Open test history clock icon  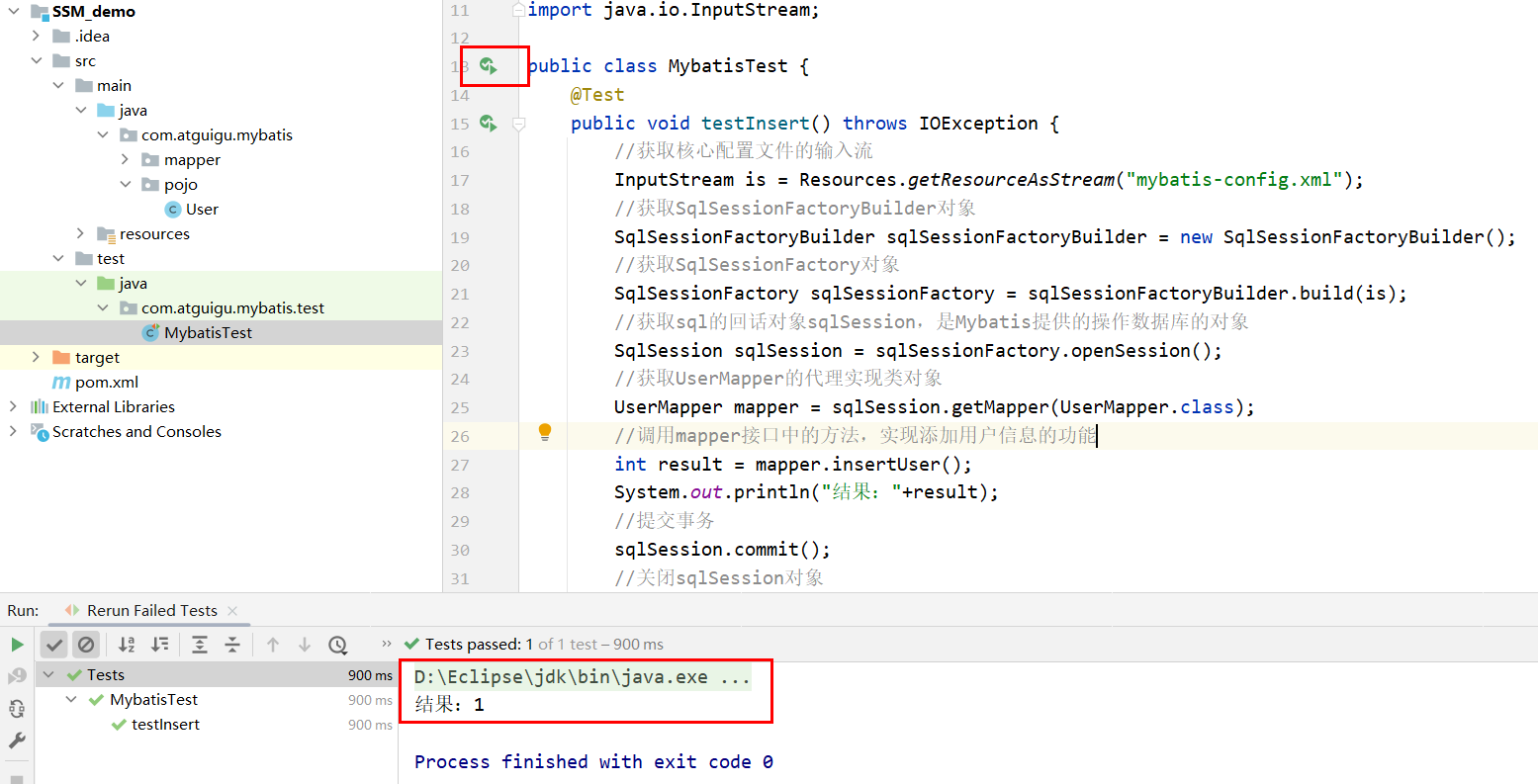coord(338,645)
